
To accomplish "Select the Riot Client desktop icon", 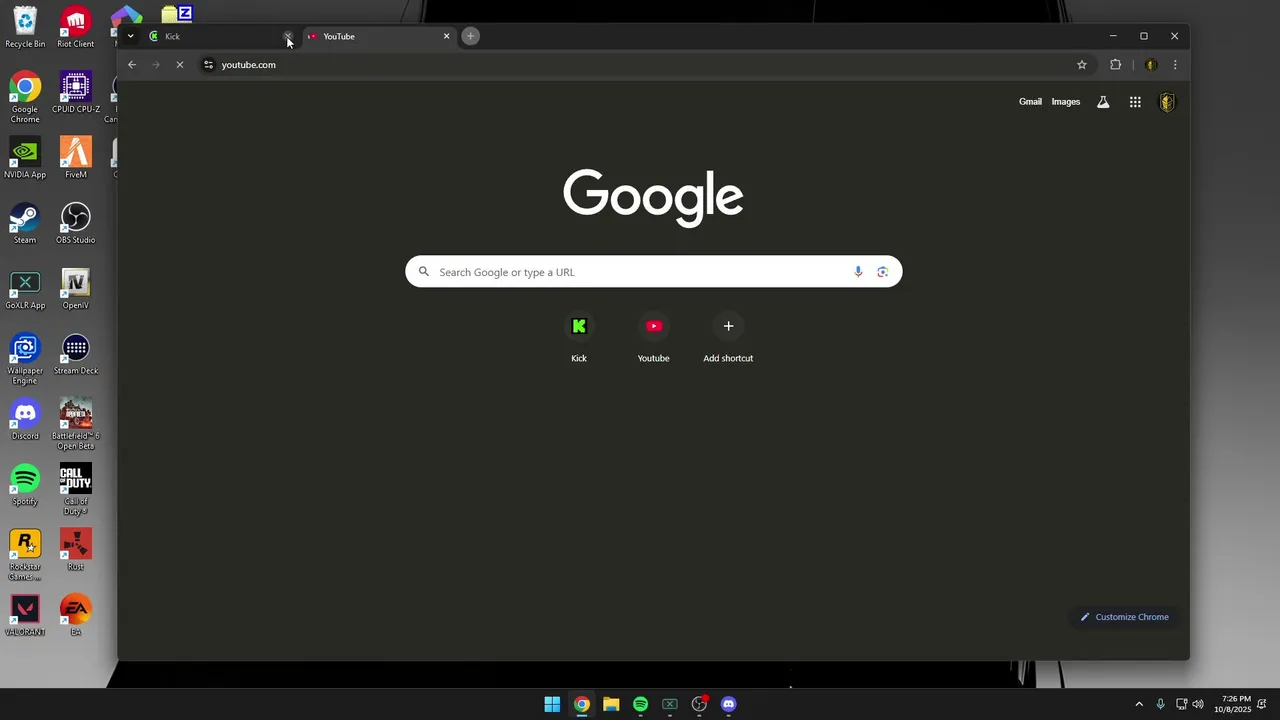I will click(x=76, y=28).
